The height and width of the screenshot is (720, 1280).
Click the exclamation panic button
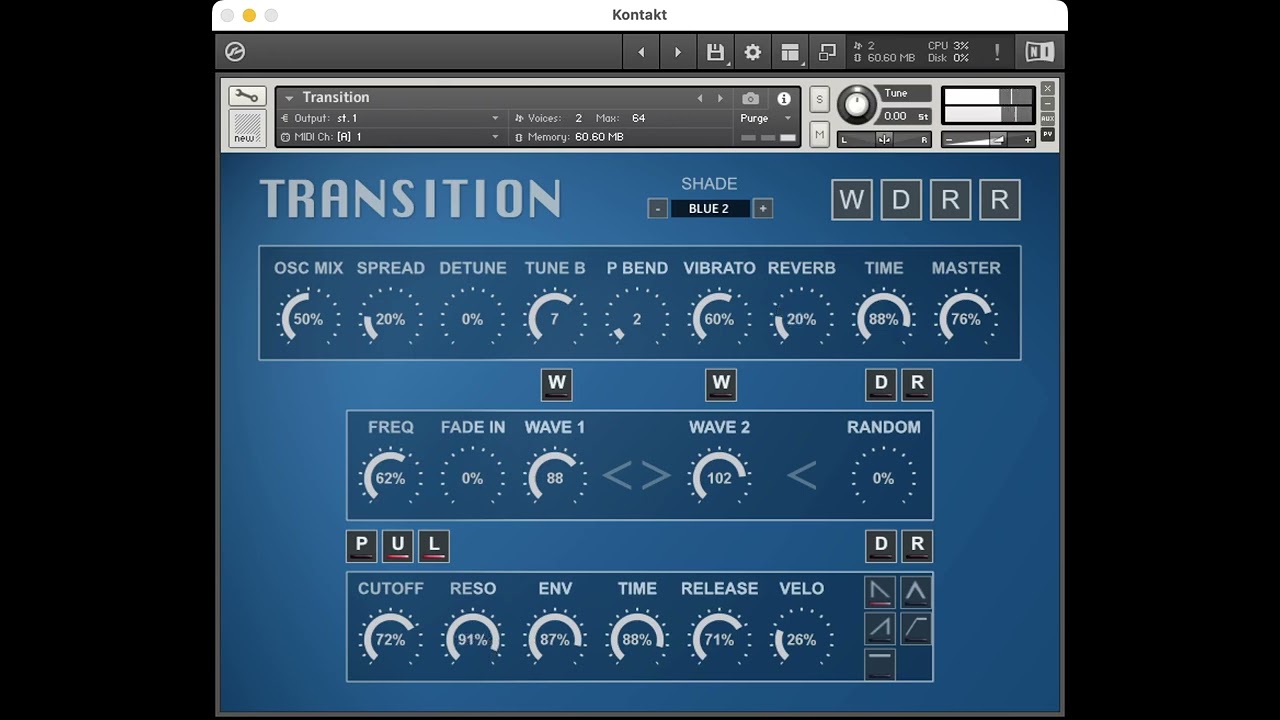click(996, 52)
